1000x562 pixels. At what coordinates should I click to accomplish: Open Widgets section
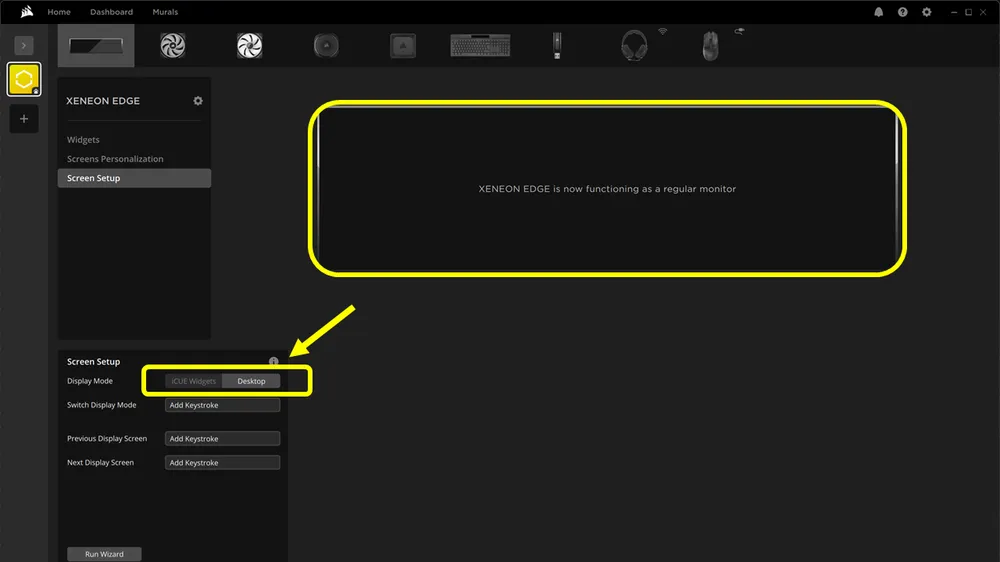pyautogui.click(x=83, y=140)
